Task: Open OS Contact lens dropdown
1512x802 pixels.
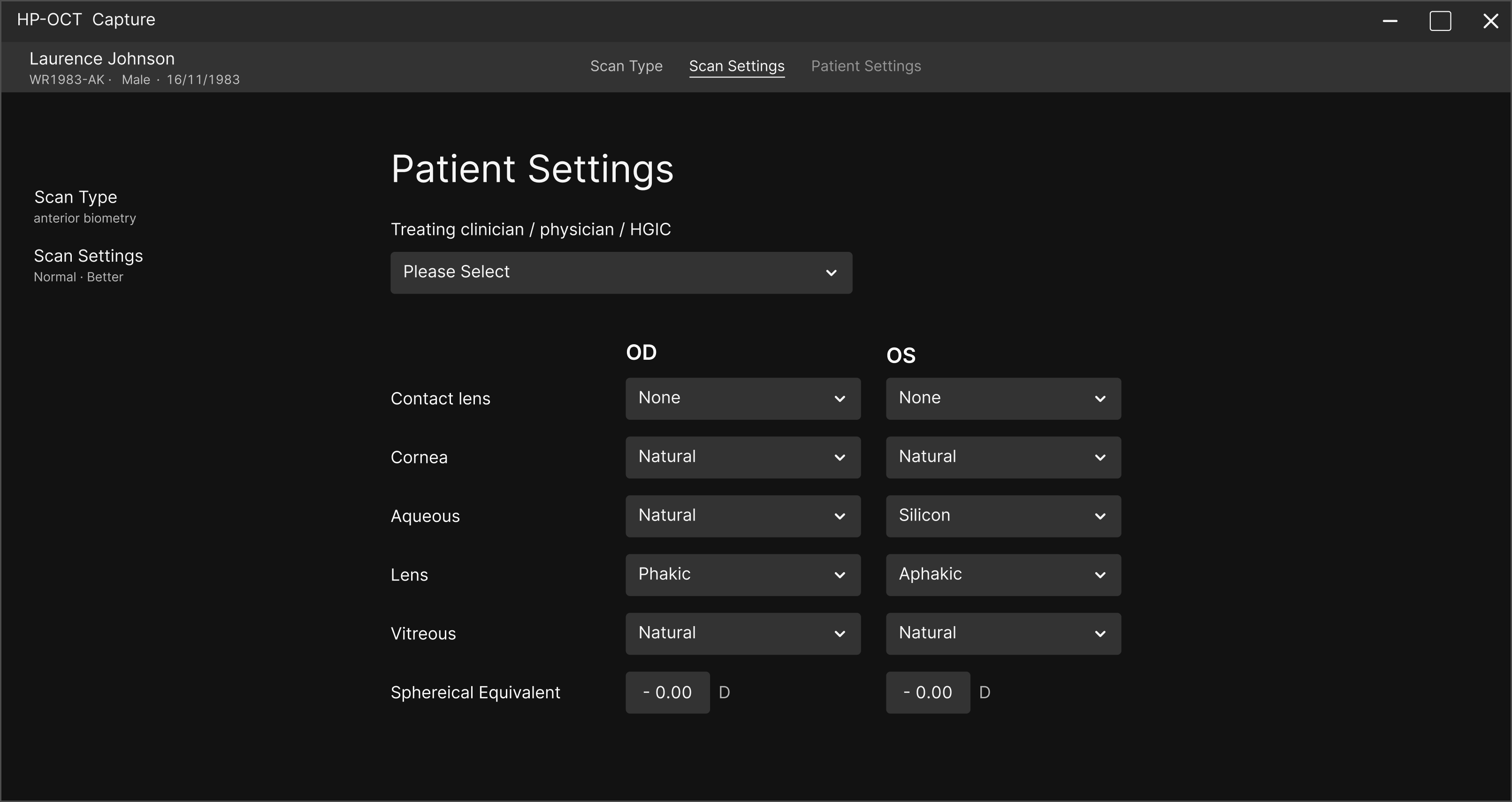Action: point(1003,398)
